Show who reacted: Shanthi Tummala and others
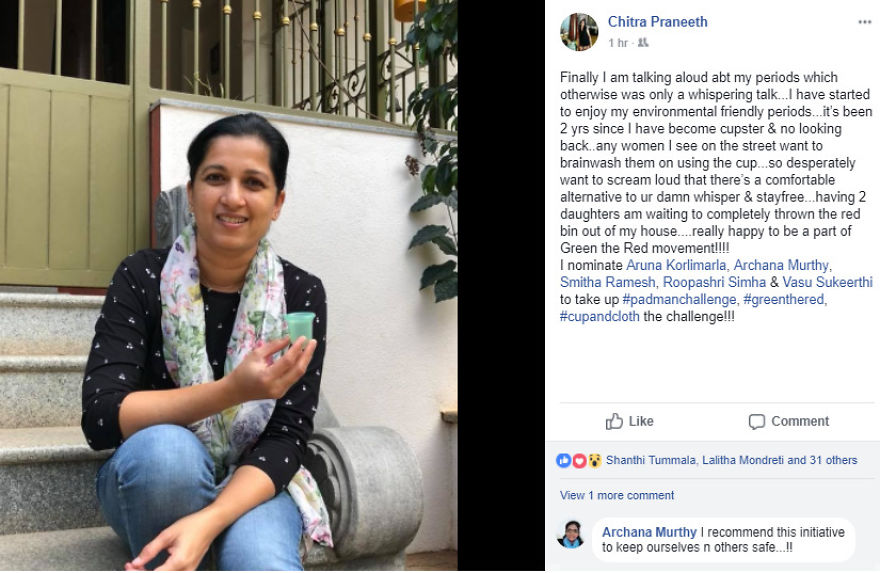The height and width of the screenshot is (573, 880). point(731,460)
